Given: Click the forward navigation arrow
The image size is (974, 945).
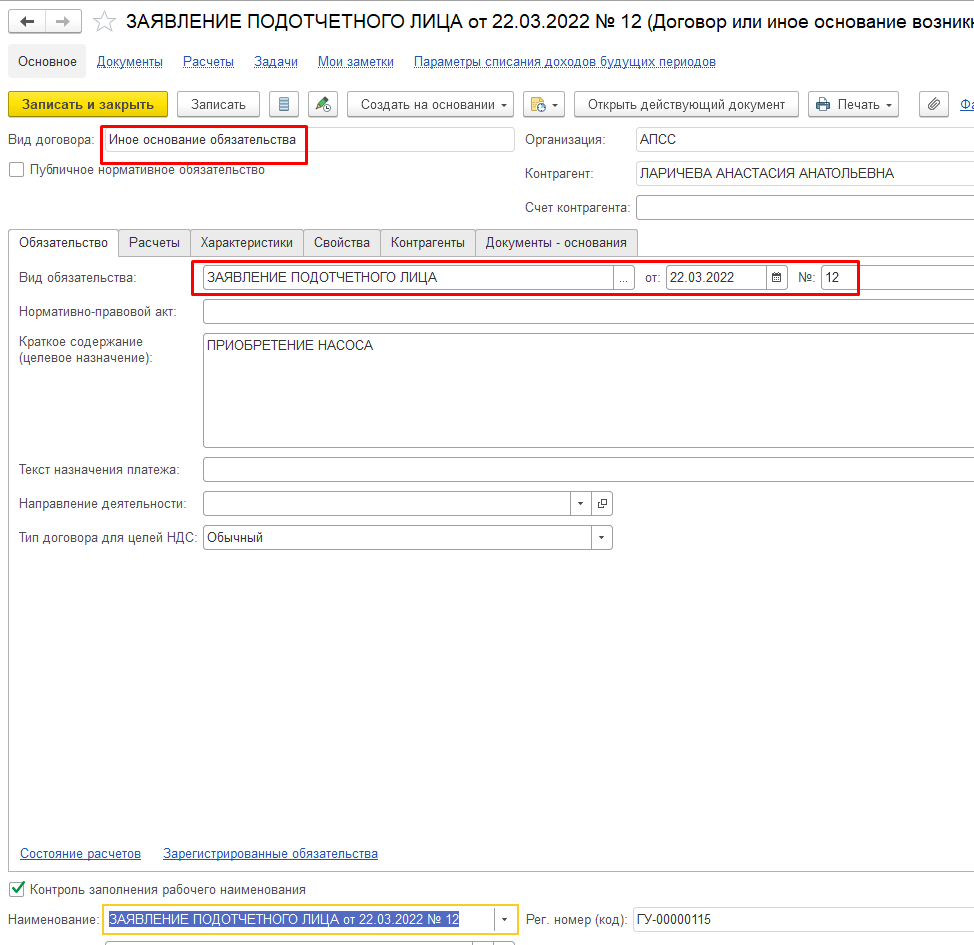Looking at the screenshot, I should click(62, 22).
